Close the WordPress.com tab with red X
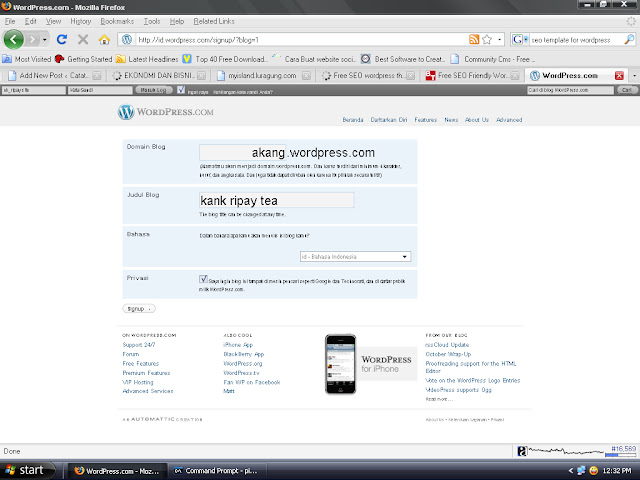The height and width of the screenshot is (480, 640). click(x=619, y=76)
